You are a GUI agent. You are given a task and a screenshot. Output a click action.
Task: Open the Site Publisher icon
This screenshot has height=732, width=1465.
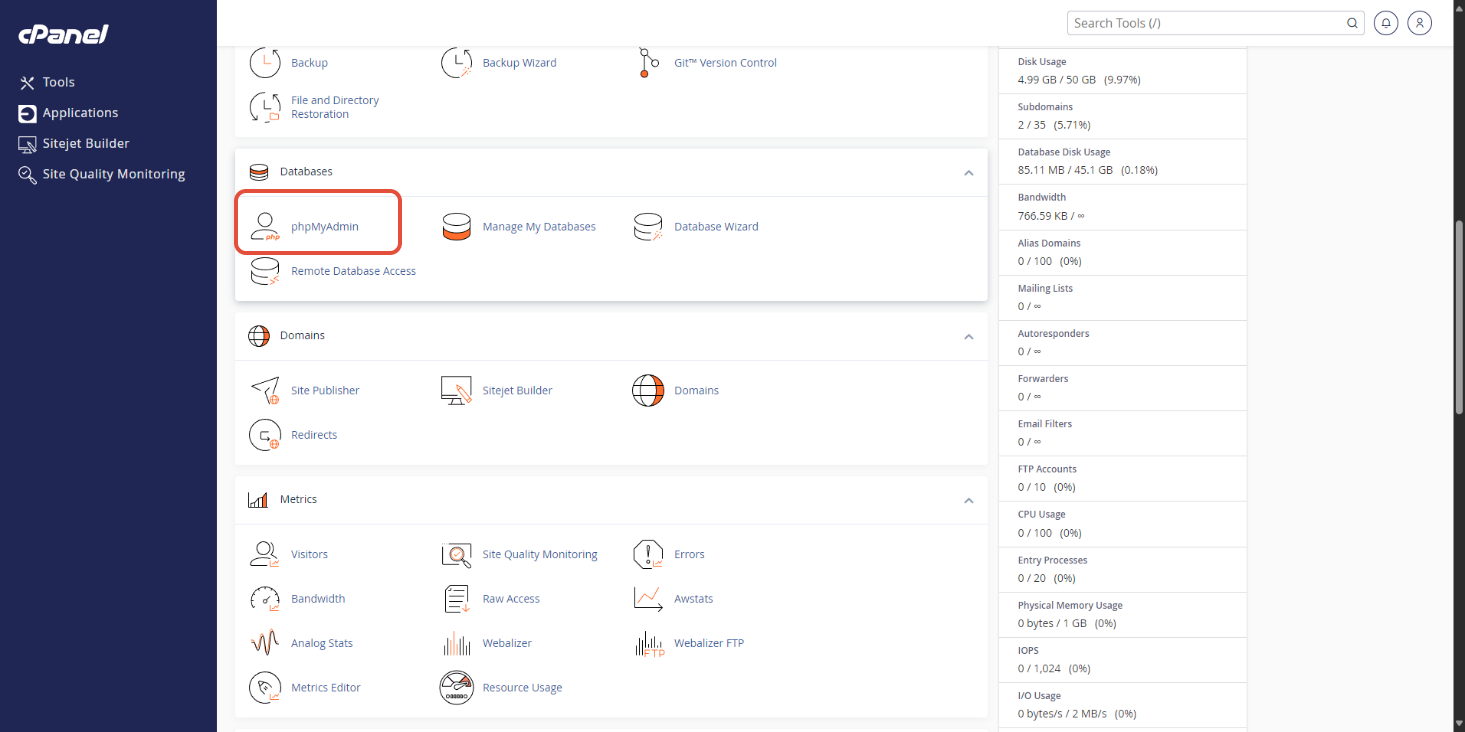click(265, 390)
